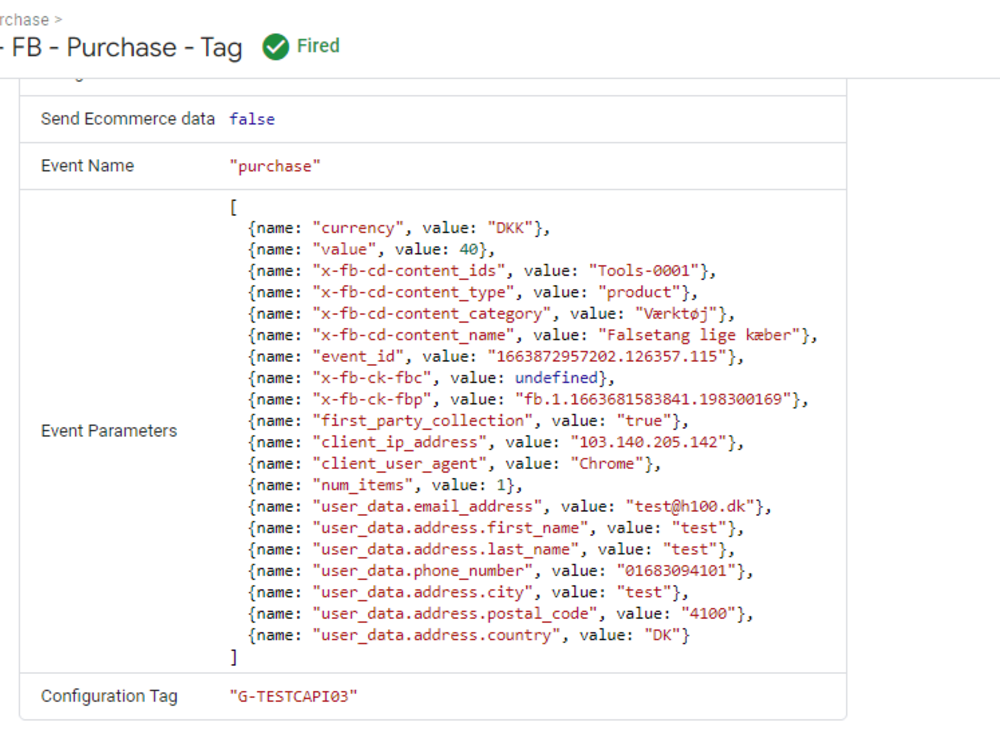Click the client_user_agent Chrome row

click(x=454, y=464)
